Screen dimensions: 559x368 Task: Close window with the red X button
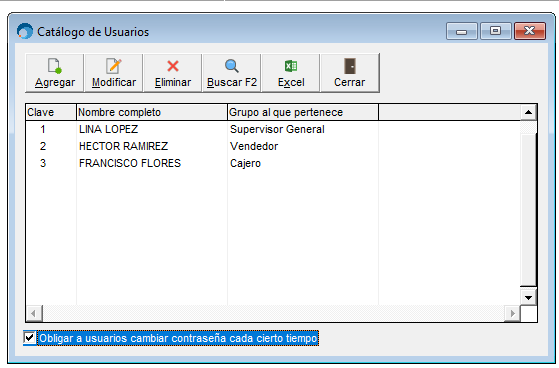[x=530, y=31]
